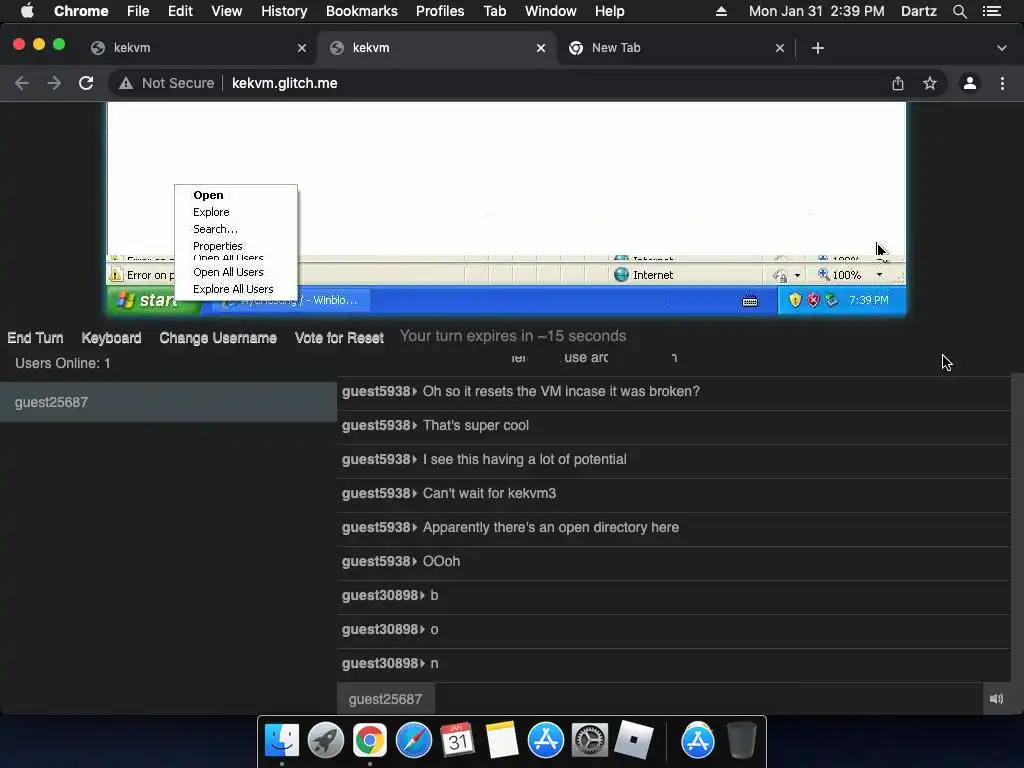Click the error warning icon in status bar
This screenshot has width=1024, height=768.
(x=116, y=275)
